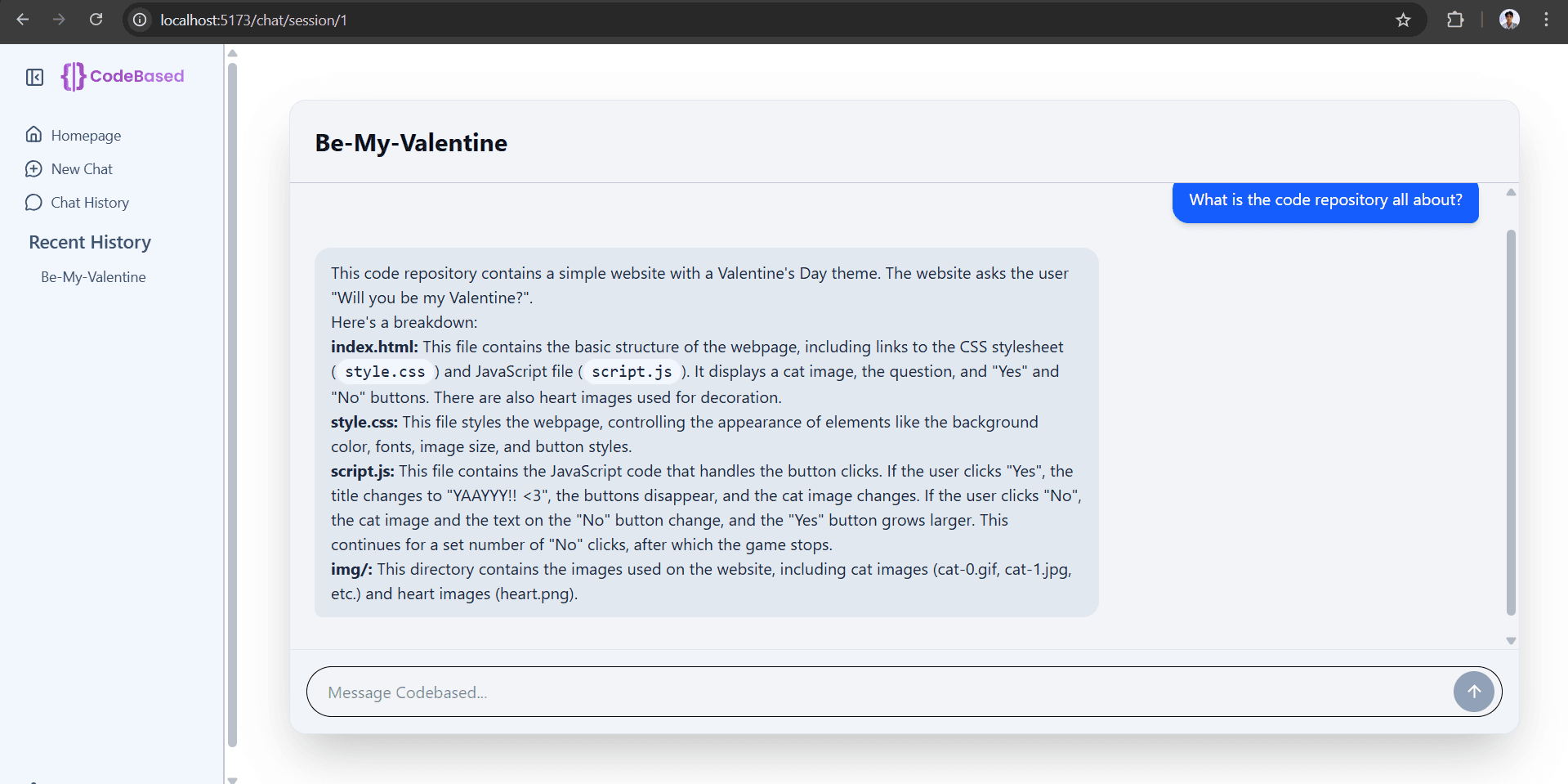This screenshot has height=784, width=1568.
Task: Click the Chrome profile avatar
Action: point(1509,19)
